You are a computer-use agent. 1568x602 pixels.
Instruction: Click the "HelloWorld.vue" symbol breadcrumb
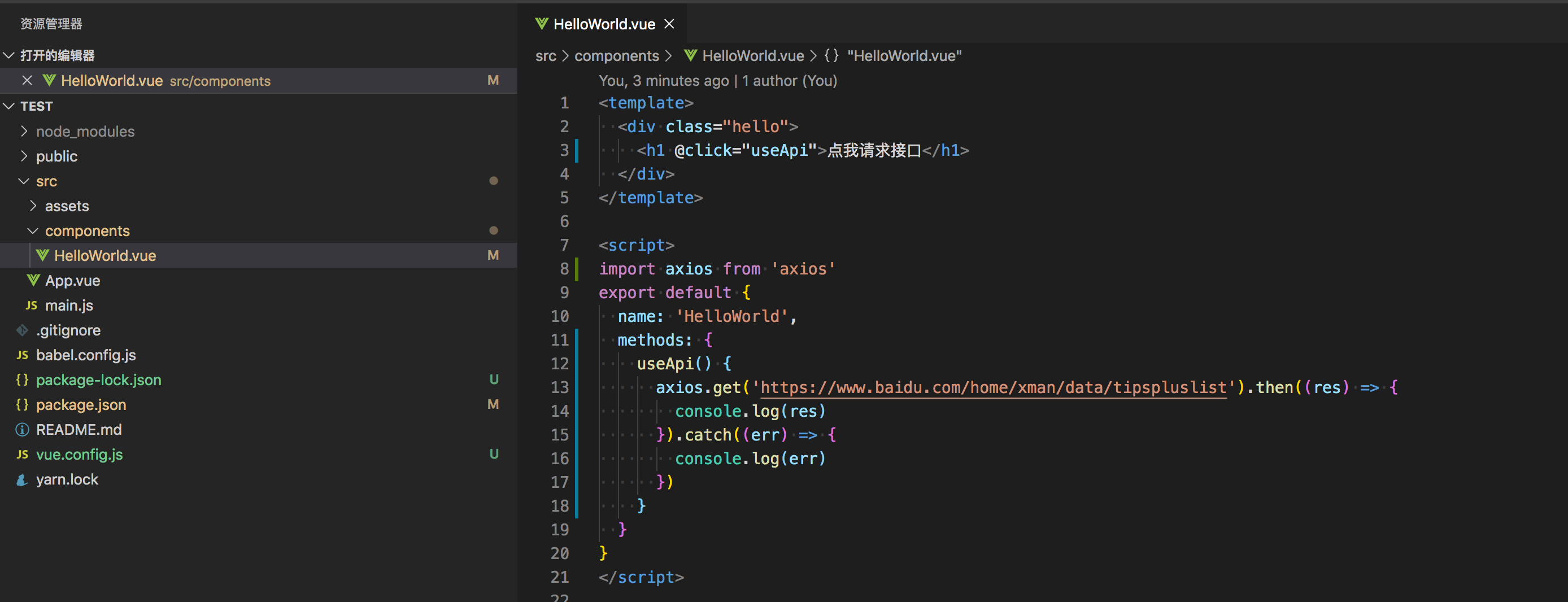click(904, 56)
